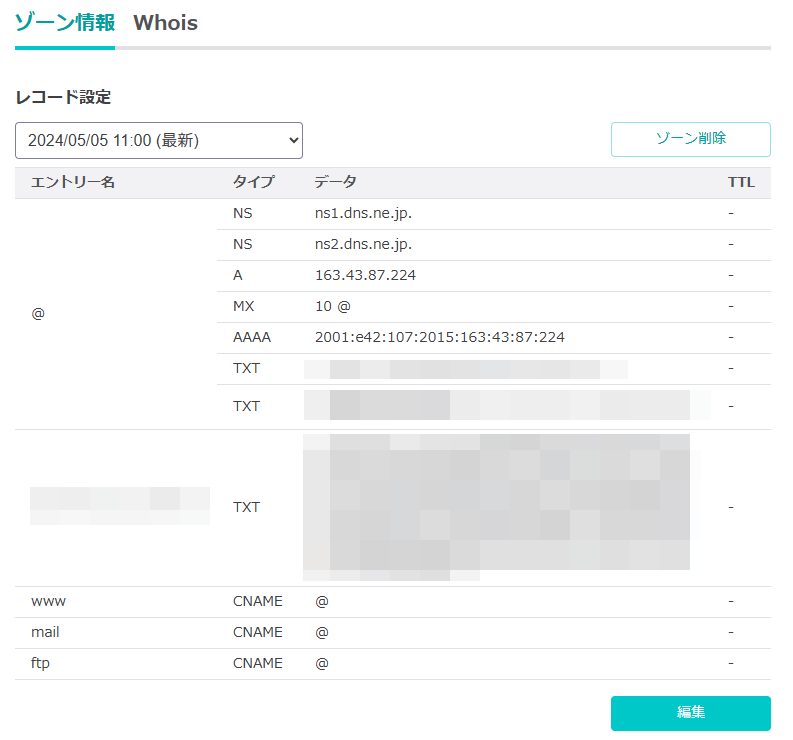This screenshot has height=740, width=793.
Task: Select the ns2.dns.ne.jp. NS record value
Action: pos(363,245)
